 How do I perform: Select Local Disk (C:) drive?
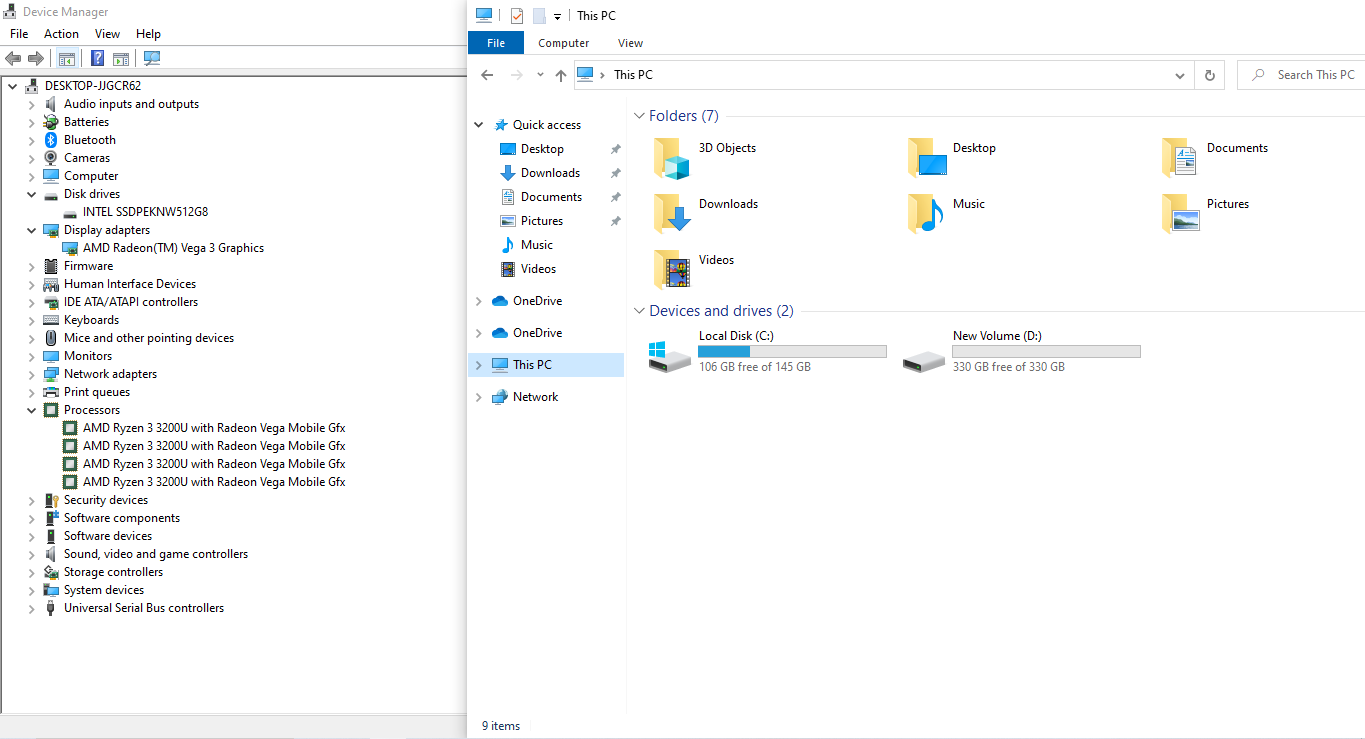click(735, 336)
